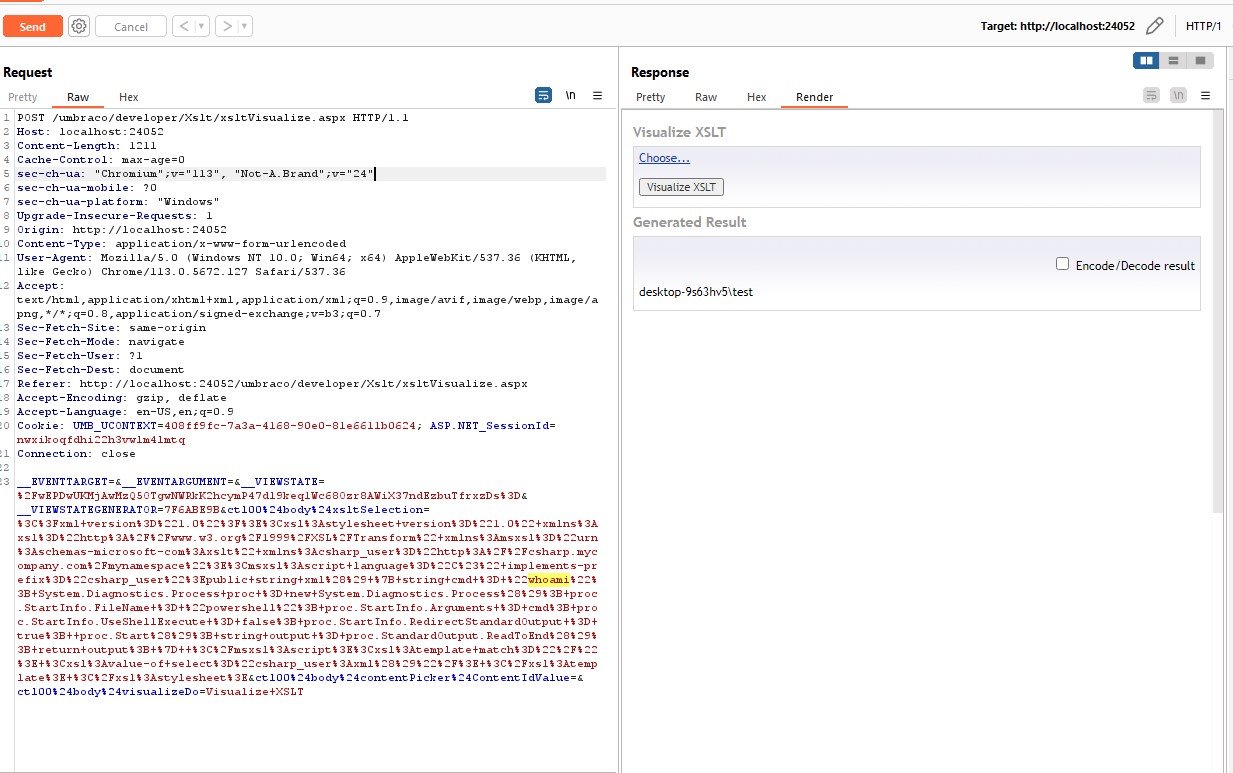1233x773 pixels.
Task: Click the Sec-Fetch-Mode: navigate line
Action: coord(101,342)
